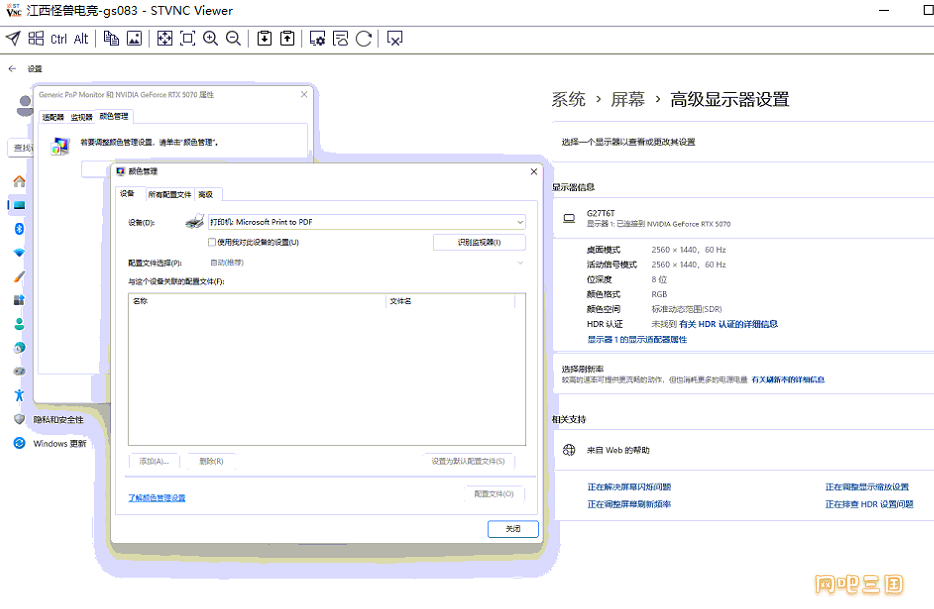Go back with the Settings arrow
The image size is (934, 609).
click(12, 69)
